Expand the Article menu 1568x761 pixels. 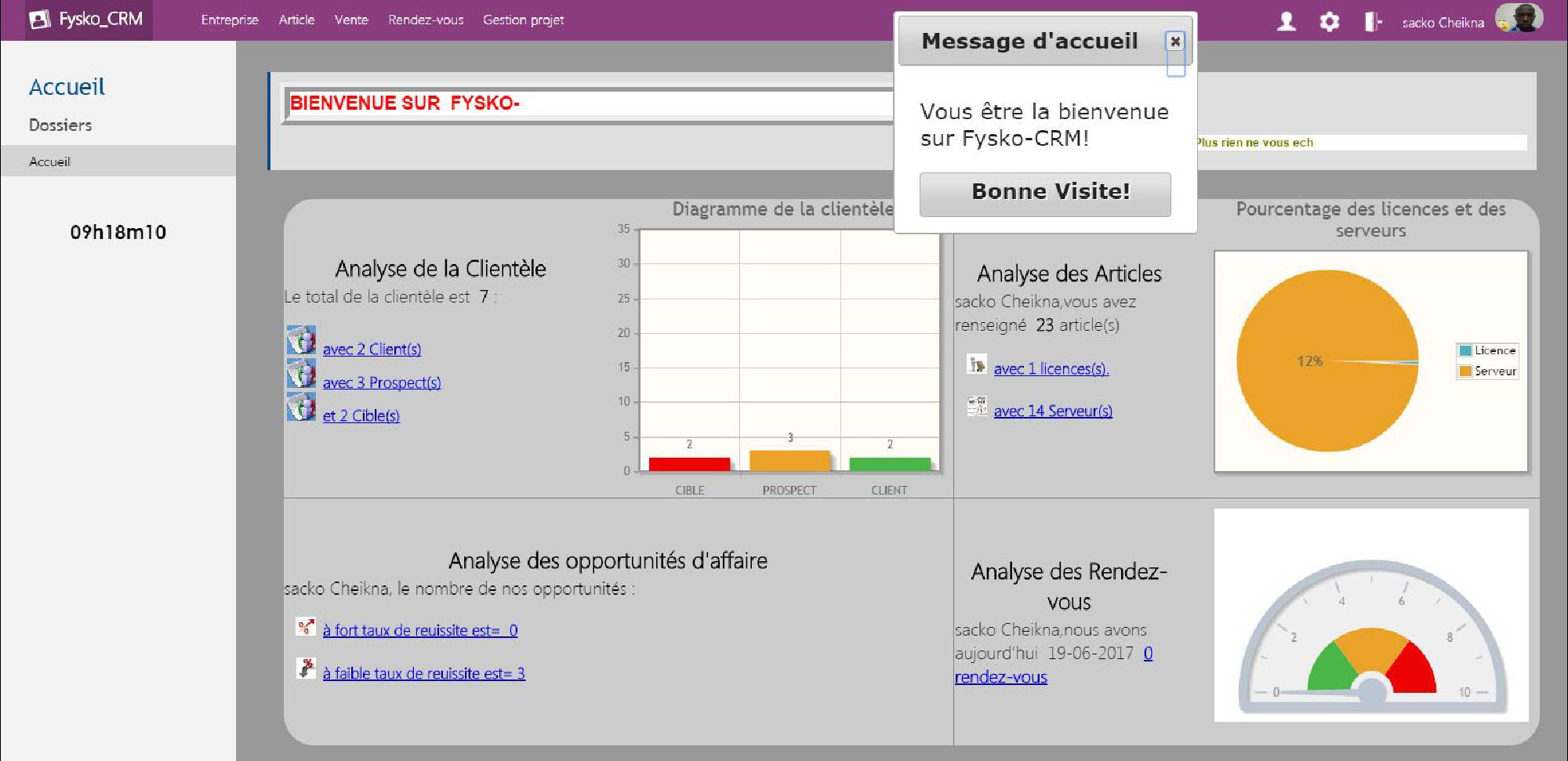click(x=296, y=20)
